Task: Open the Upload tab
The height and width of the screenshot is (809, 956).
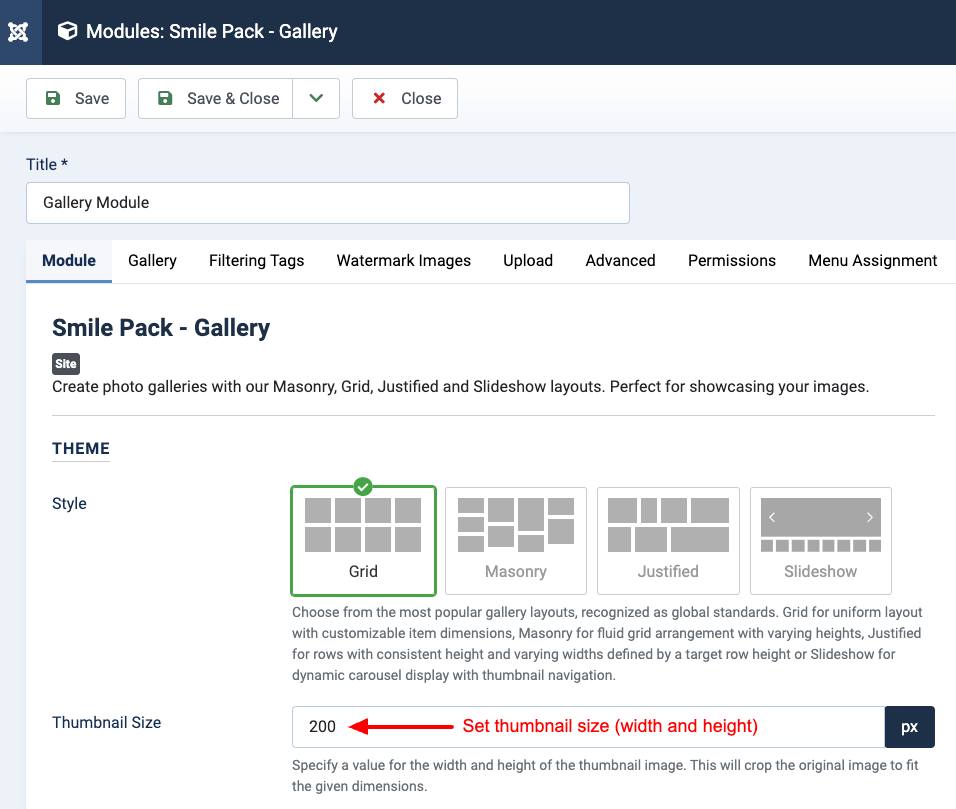Action: point(528,260)
